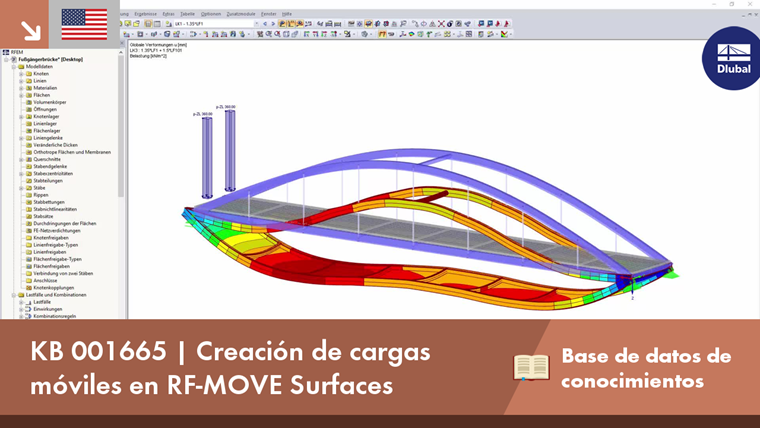This screenshot has width=760, height=428.
Task: Select Rippen in the navigator
Action: point(40,195)
